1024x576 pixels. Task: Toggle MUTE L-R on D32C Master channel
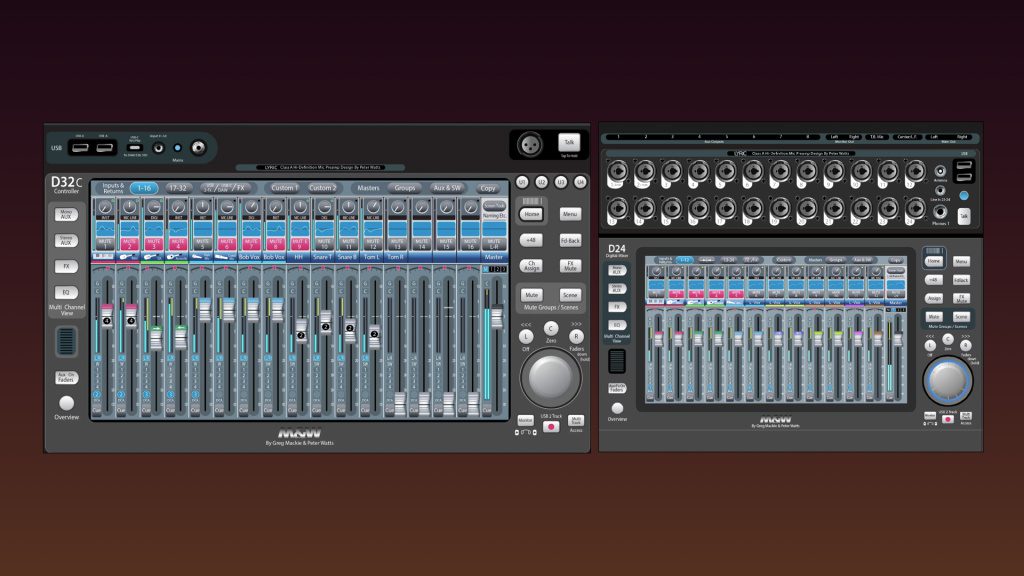click(x=494, y=244)
